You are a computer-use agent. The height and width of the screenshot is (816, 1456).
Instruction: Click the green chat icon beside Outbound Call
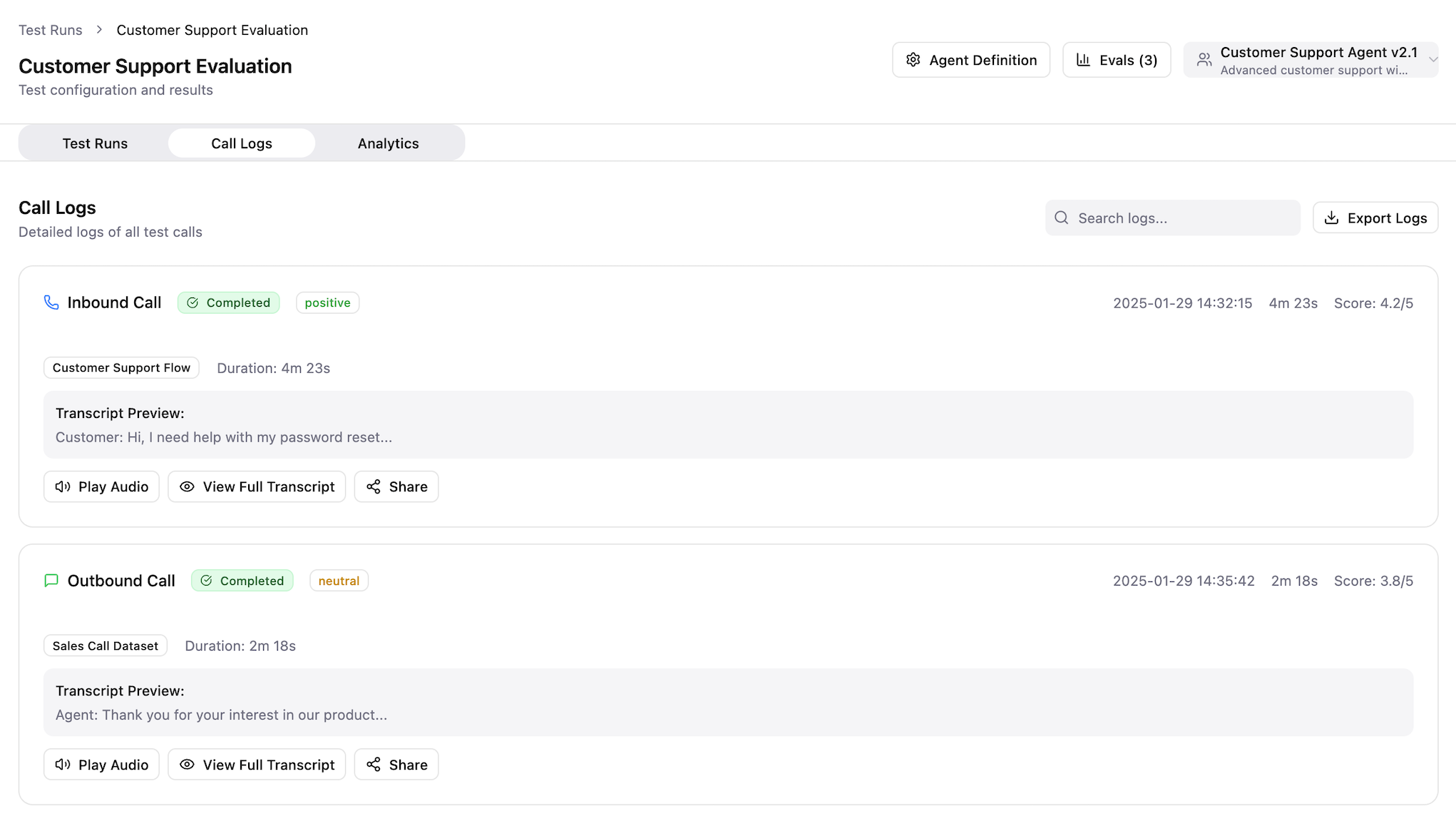[51, 581]
